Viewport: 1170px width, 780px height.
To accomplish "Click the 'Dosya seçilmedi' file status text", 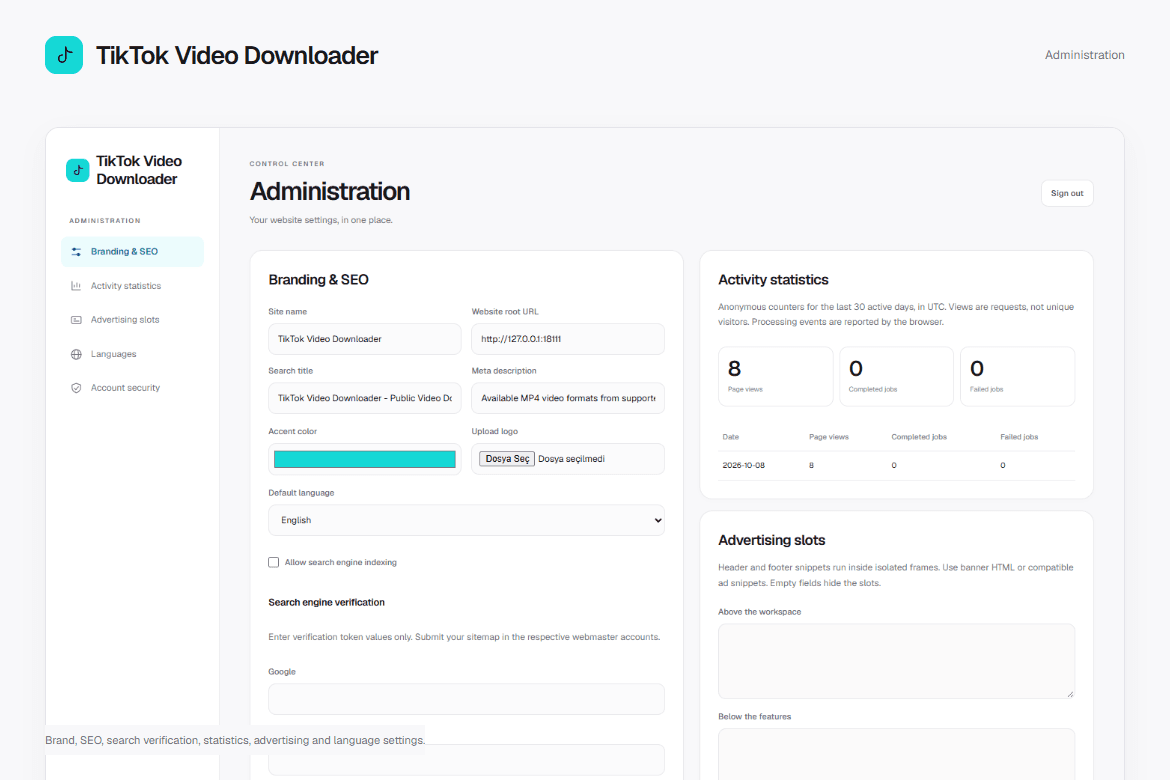I will pyautogui.click(x=571, y=459).
